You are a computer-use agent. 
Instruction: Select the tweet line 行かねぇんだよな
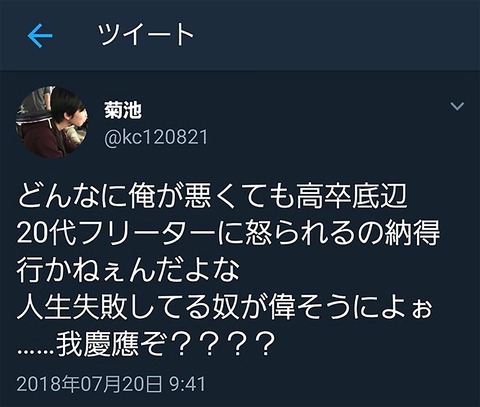(x=128, y=269)
